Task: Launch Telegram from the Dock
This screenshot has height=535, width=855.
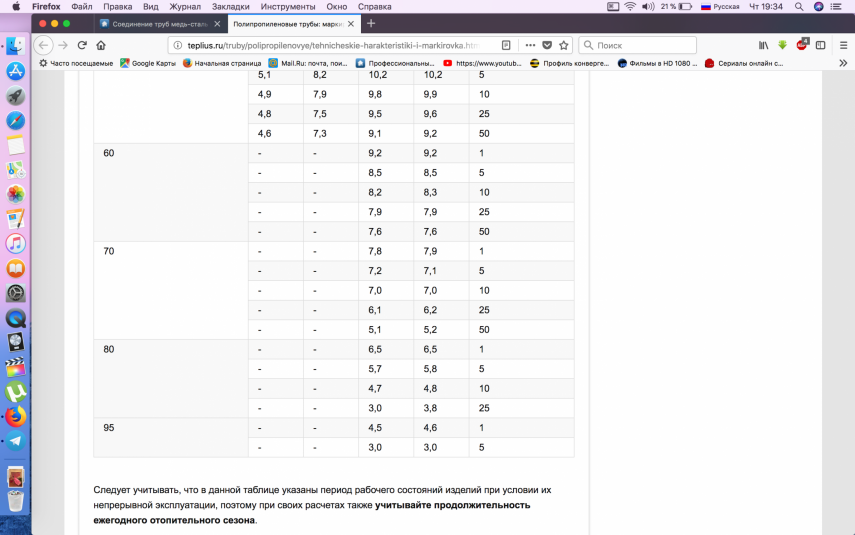Action: tap(15, 441)
